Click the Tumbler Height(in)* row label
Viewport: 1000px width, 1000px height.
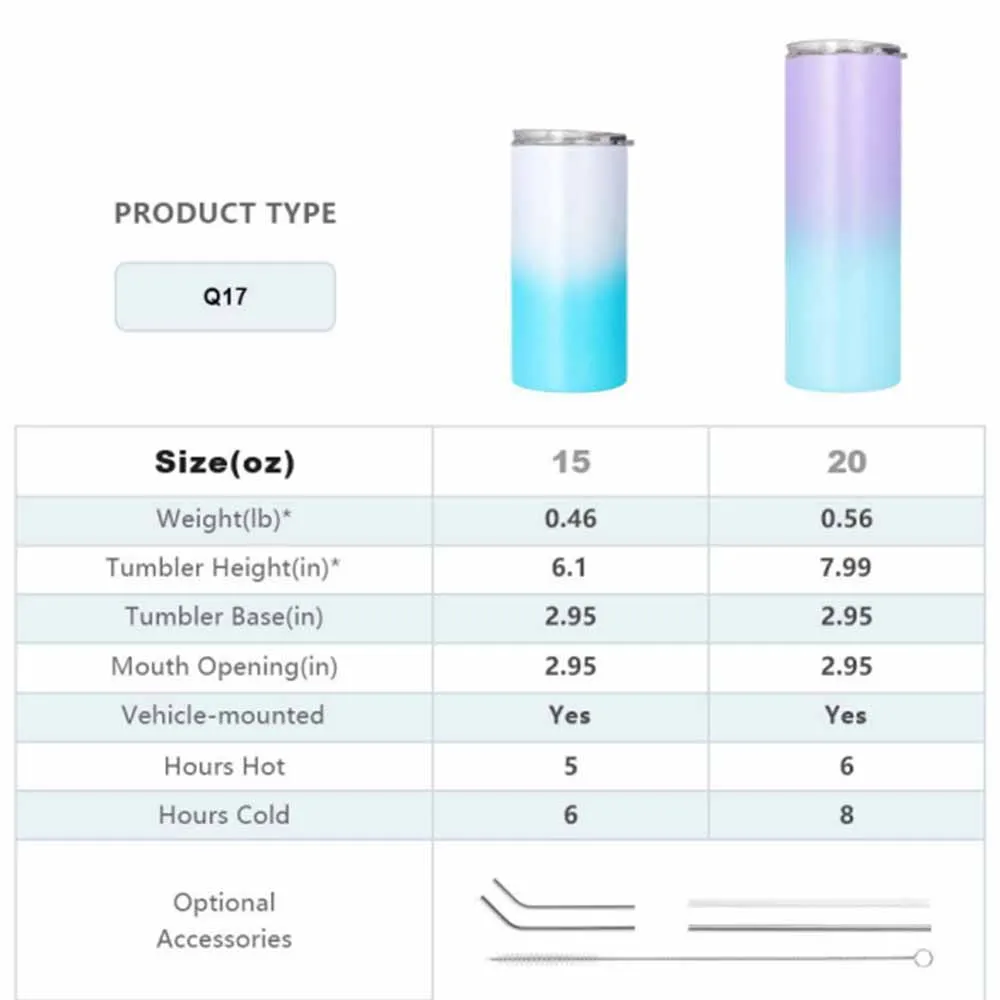224,568
